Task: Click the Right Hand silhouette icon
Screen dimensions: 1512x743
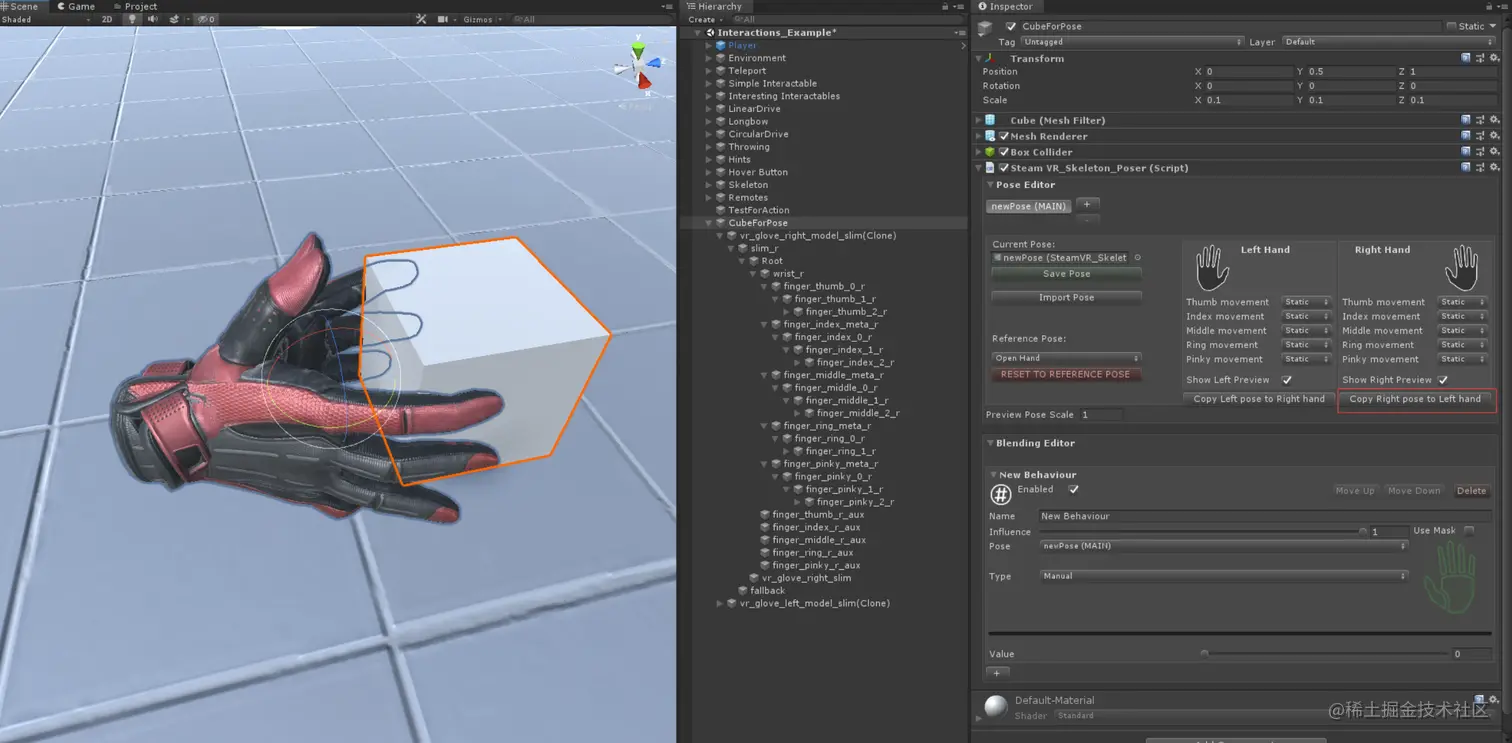Action: coord(1461,268)
